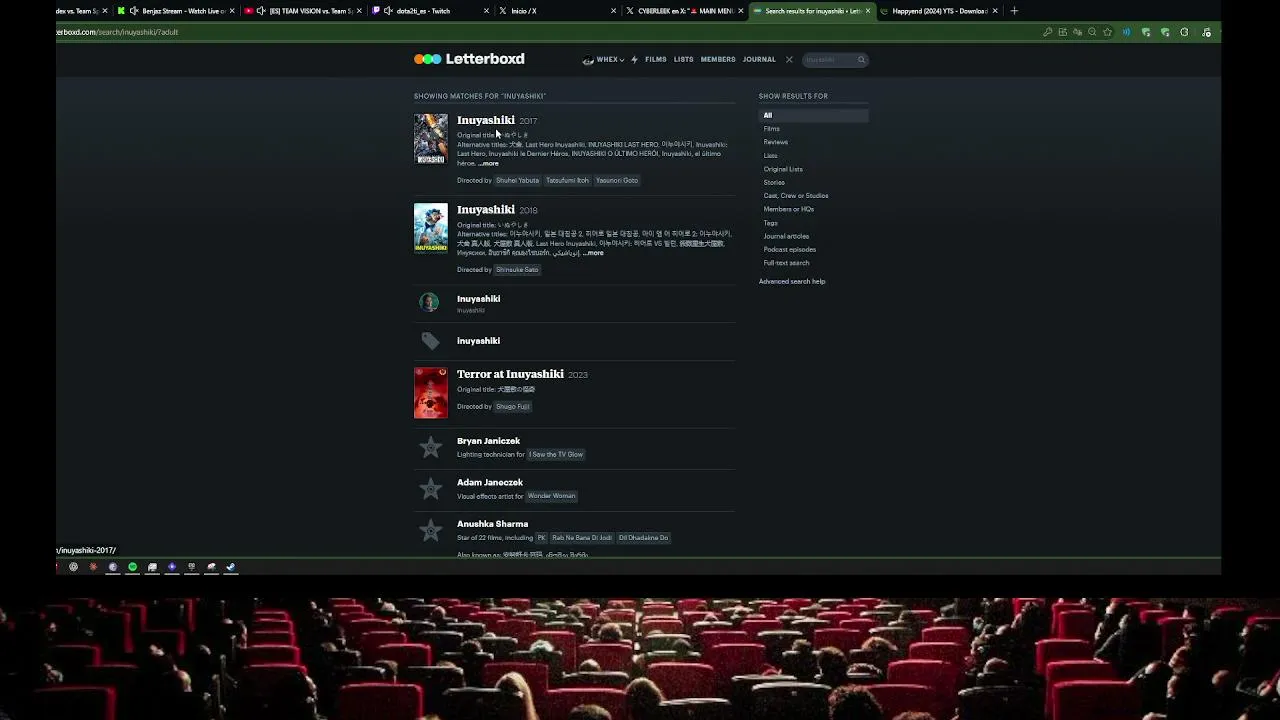Open the FILMS menu in Letterboxd header
This screenshot has height=720, width=1280.
coord(656,60)
